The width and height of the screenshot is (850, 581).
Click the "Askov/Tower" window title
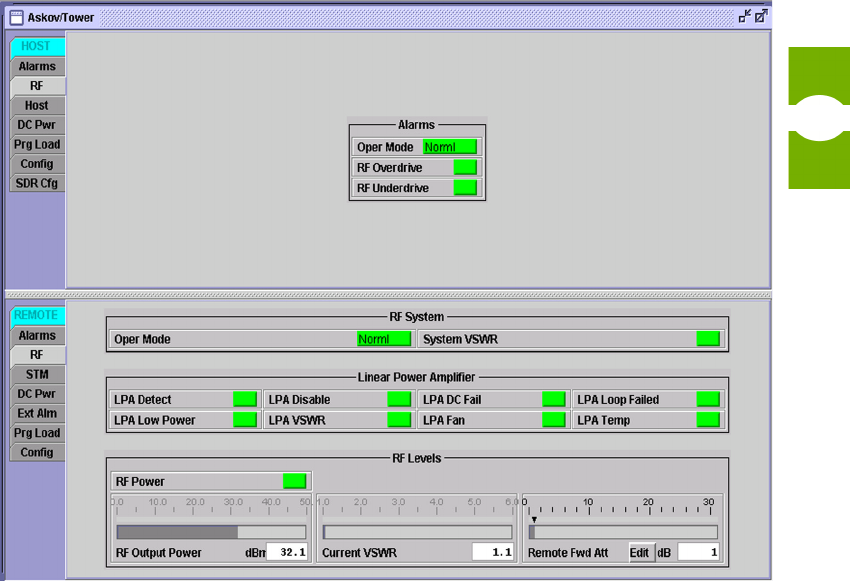tap(61, 18)
